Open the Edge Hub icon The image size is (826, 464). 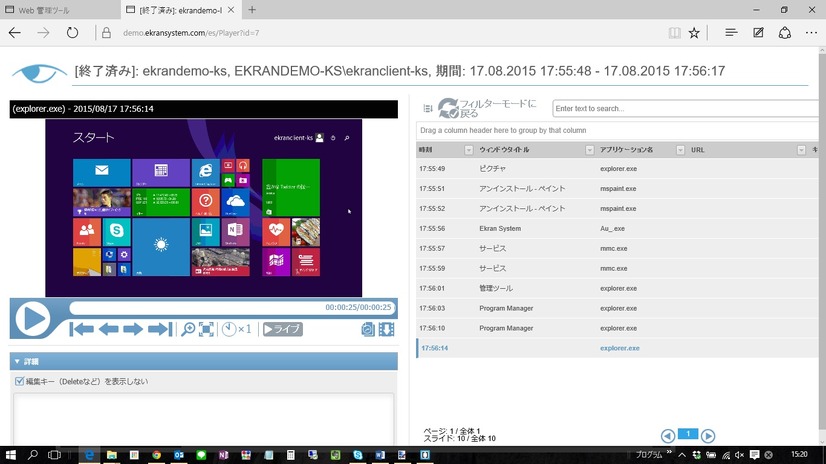(731, 33)
